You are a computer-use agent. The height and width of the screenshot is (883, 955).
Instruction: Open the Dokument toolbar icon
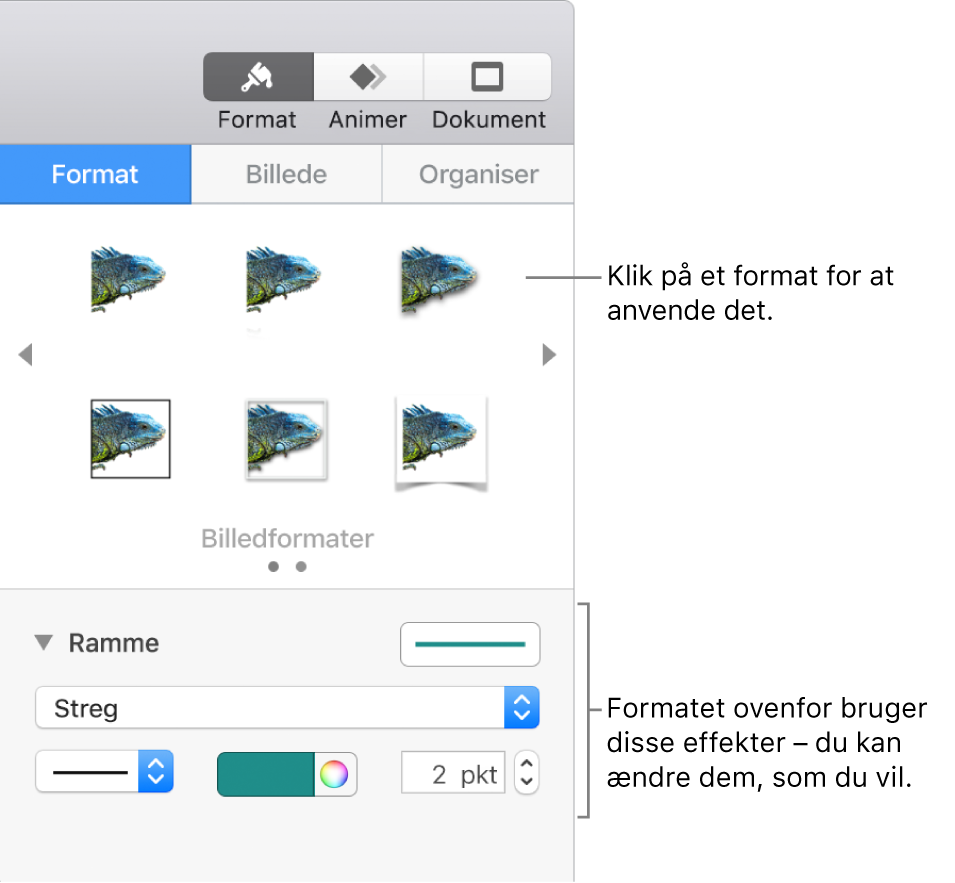tap(487, 77)
